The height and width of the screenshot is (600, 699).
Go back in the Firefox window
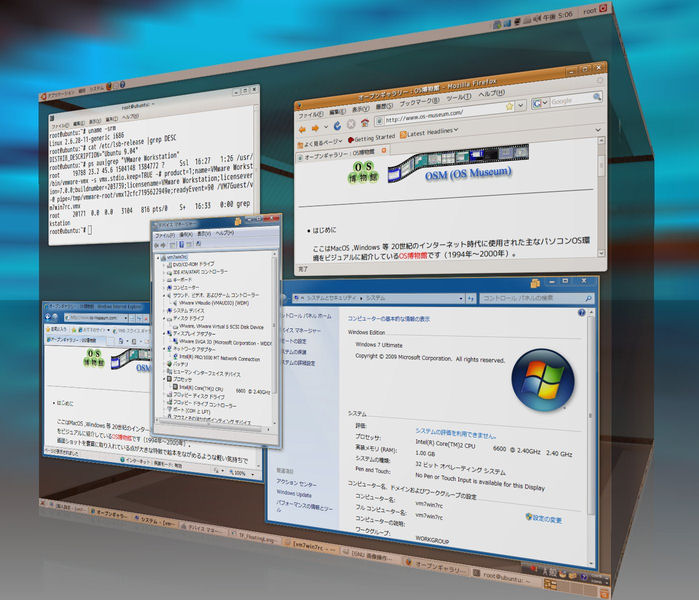click(302, 130)
